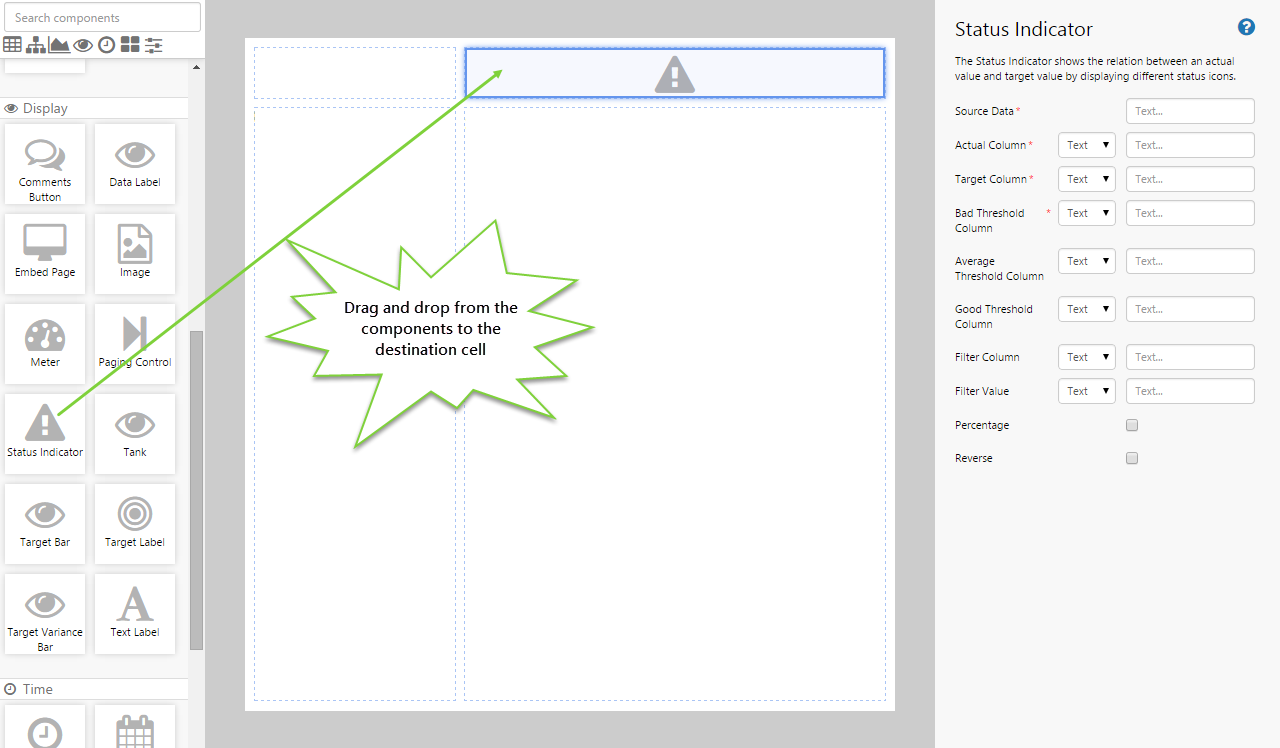Image resolution: width=1280 pixels, height=748 pixels.
Task: Select the Meter component tile
Action: click(45, 343)
